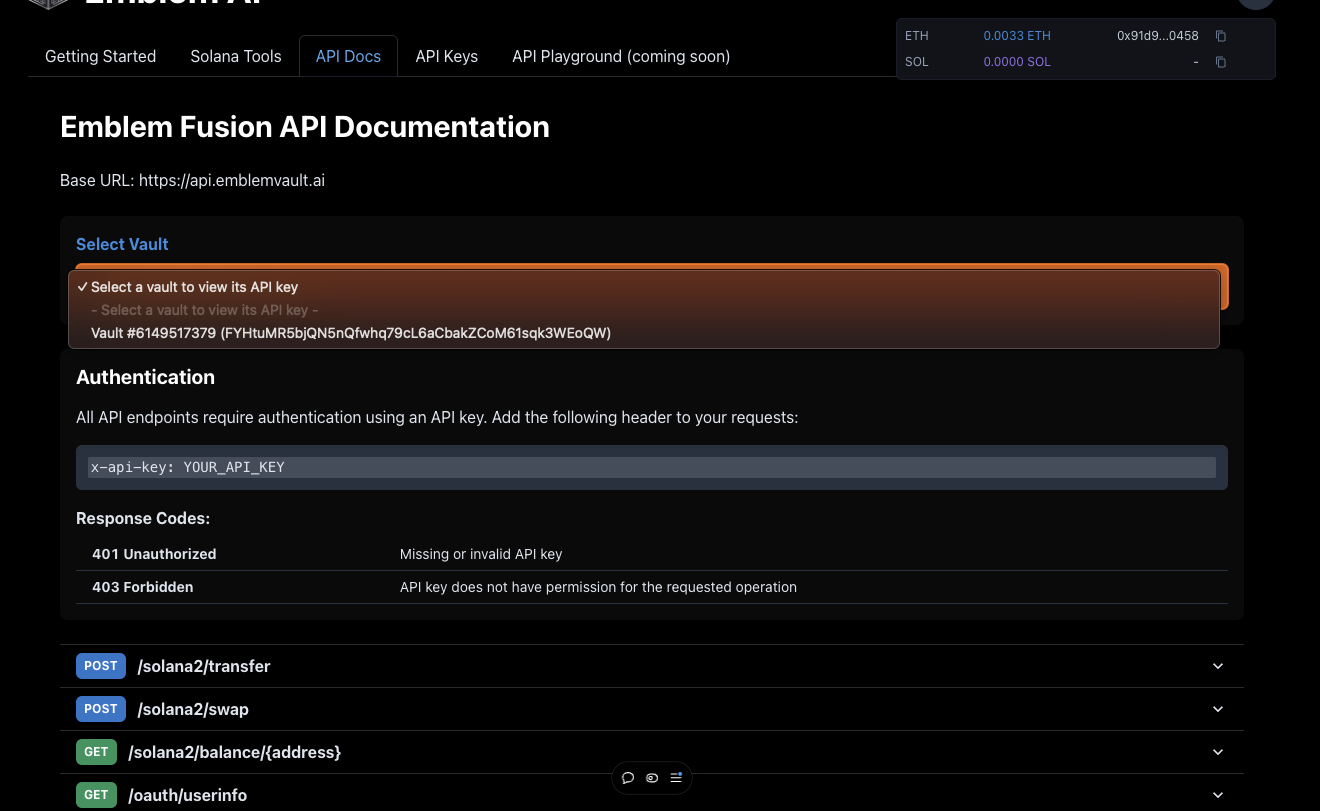Click the GET badge for /oauth/userinfo
The image size is (1320, 811).
[96, 795]
